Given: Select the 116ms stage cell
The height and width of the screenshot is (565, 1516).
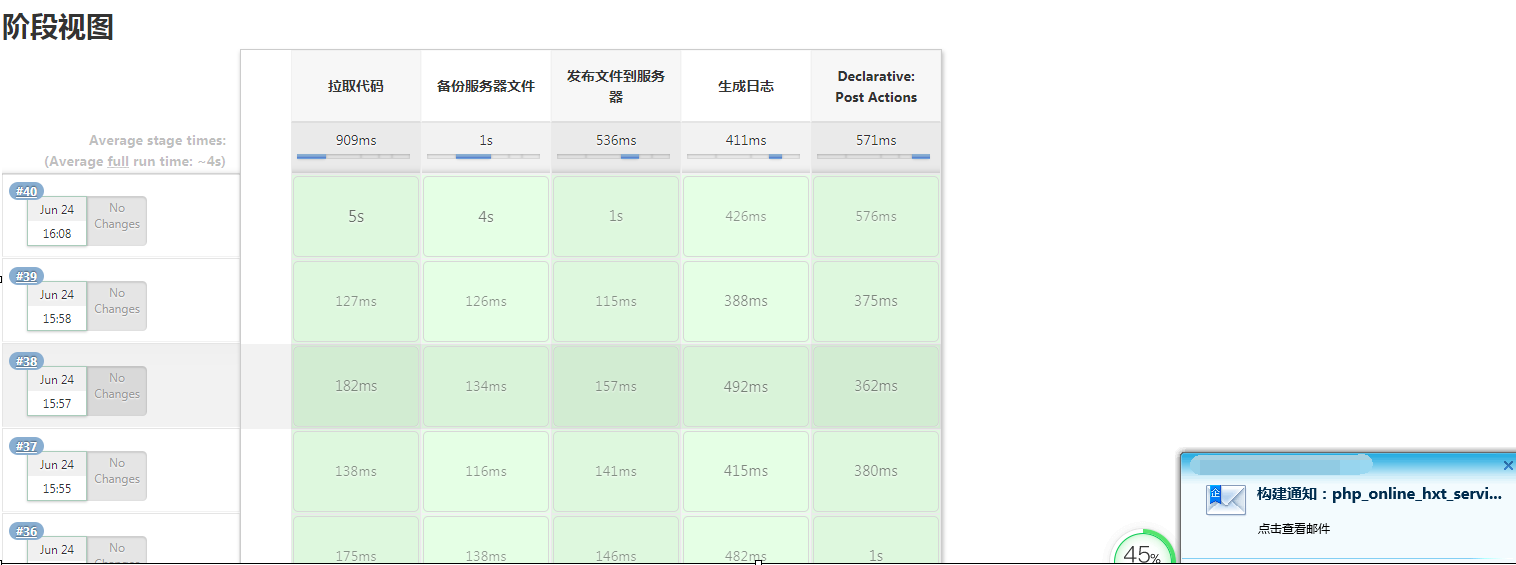Looking at the screenshot, I should tap(486, 471).
